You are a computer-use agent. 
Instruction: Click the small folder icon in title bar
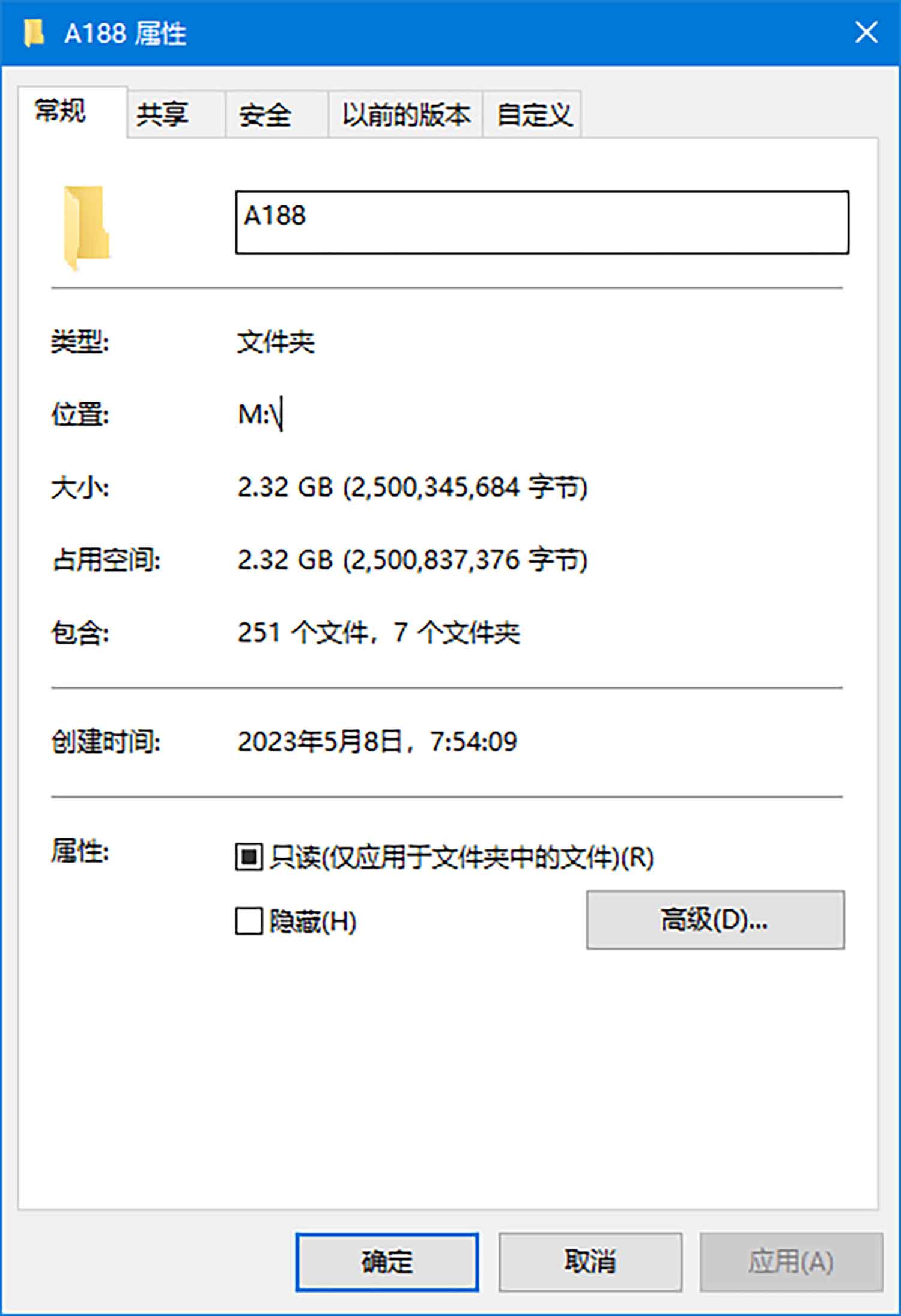point(34,33)
